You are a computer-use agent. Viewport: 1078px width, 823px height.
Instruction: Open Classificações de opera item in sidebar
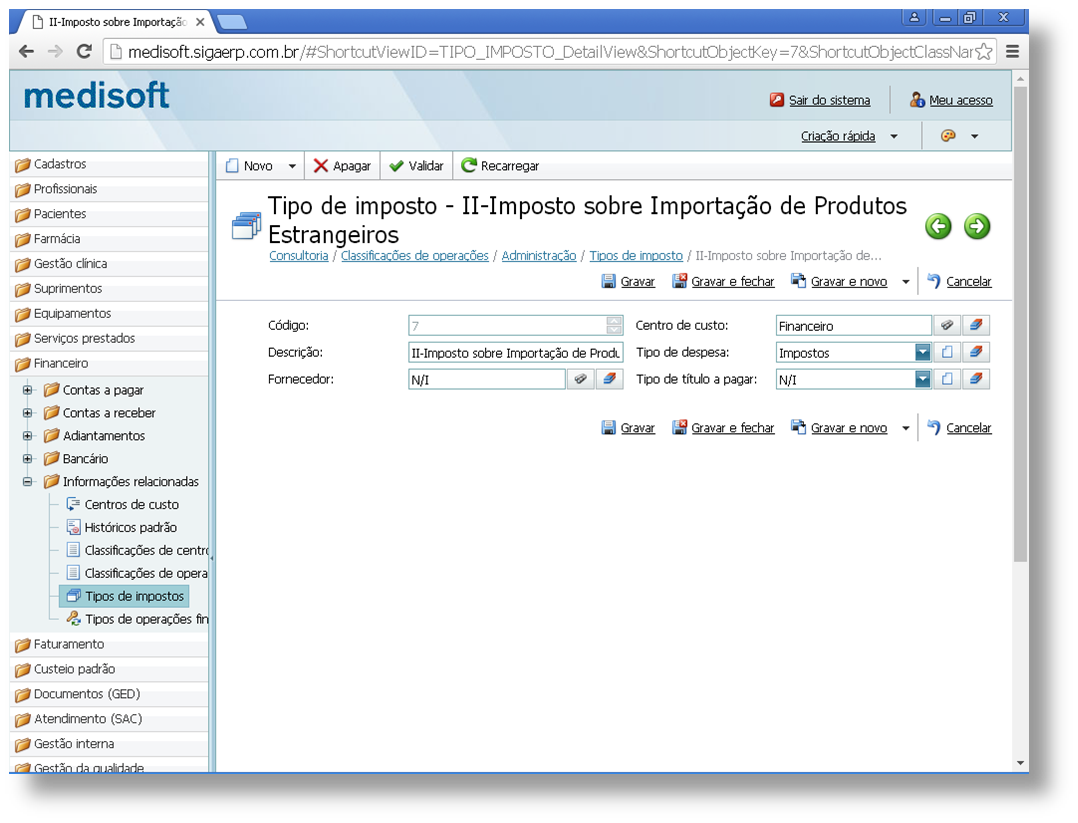pos(137,573)
